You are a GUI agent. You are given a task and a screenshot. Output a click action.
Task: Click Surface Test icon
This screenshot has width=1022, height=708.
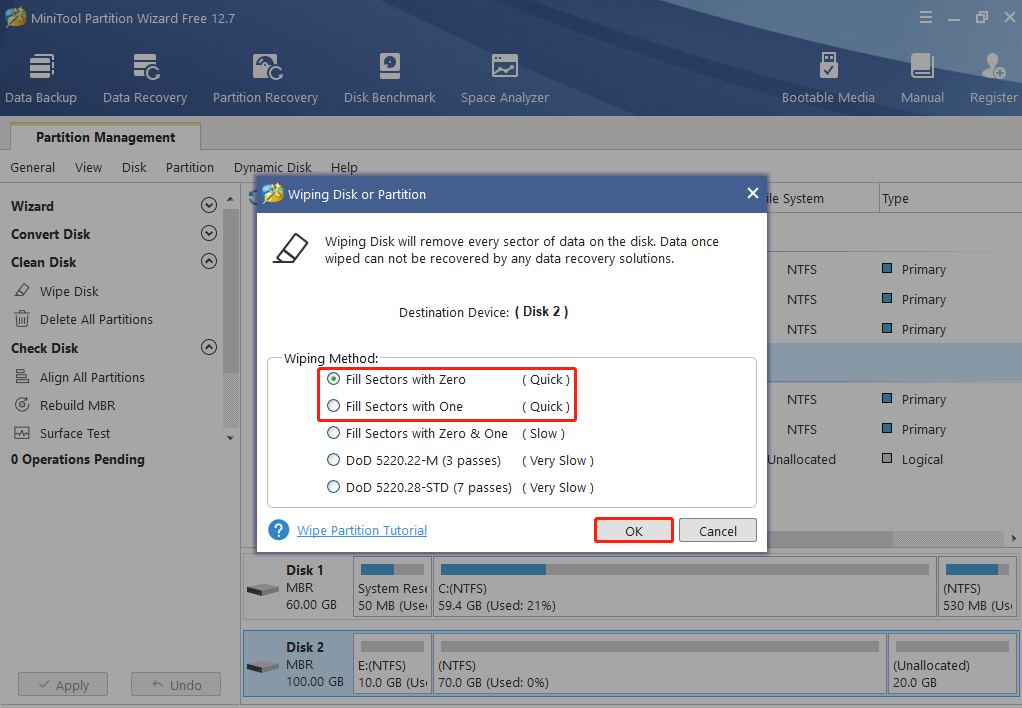(x=22, y=433)
